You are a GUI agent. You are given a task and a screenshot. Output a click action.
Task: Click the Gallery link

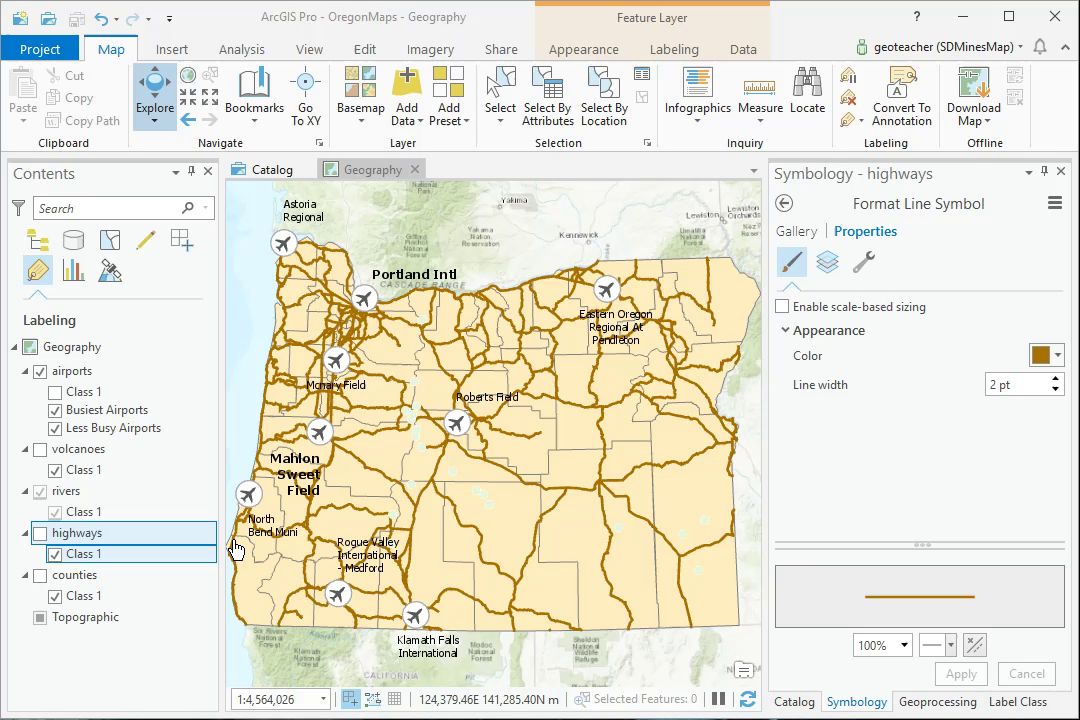click(796, 231)
